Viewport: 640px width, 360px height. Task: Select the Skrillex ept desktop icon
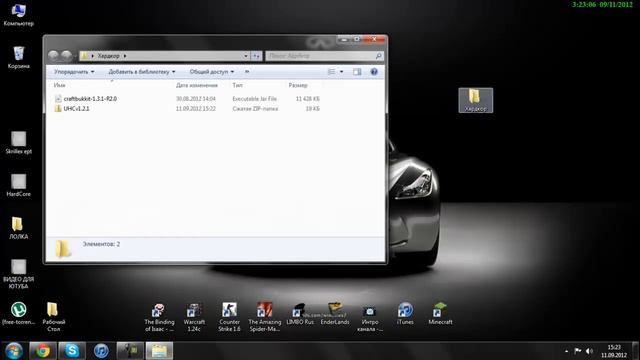18,143
